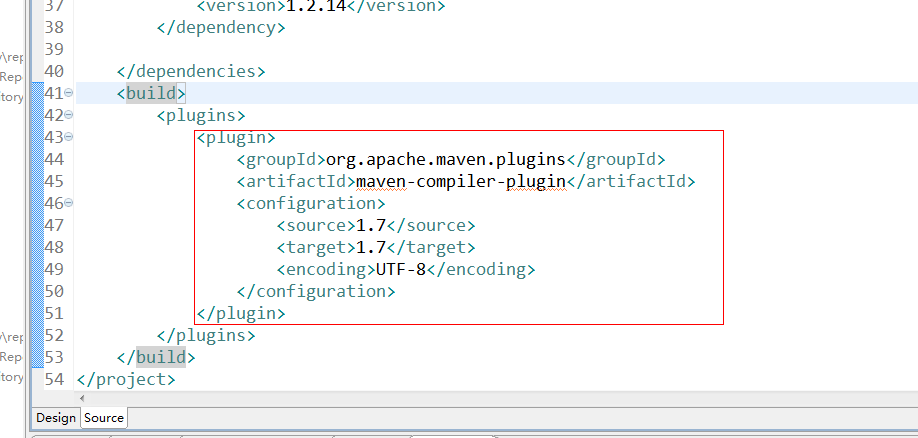Image resolution: width=918 pixels, height=438 pixels.
Task: Click the closing dependencies tag on line 40
Action: tap(191, 71)
